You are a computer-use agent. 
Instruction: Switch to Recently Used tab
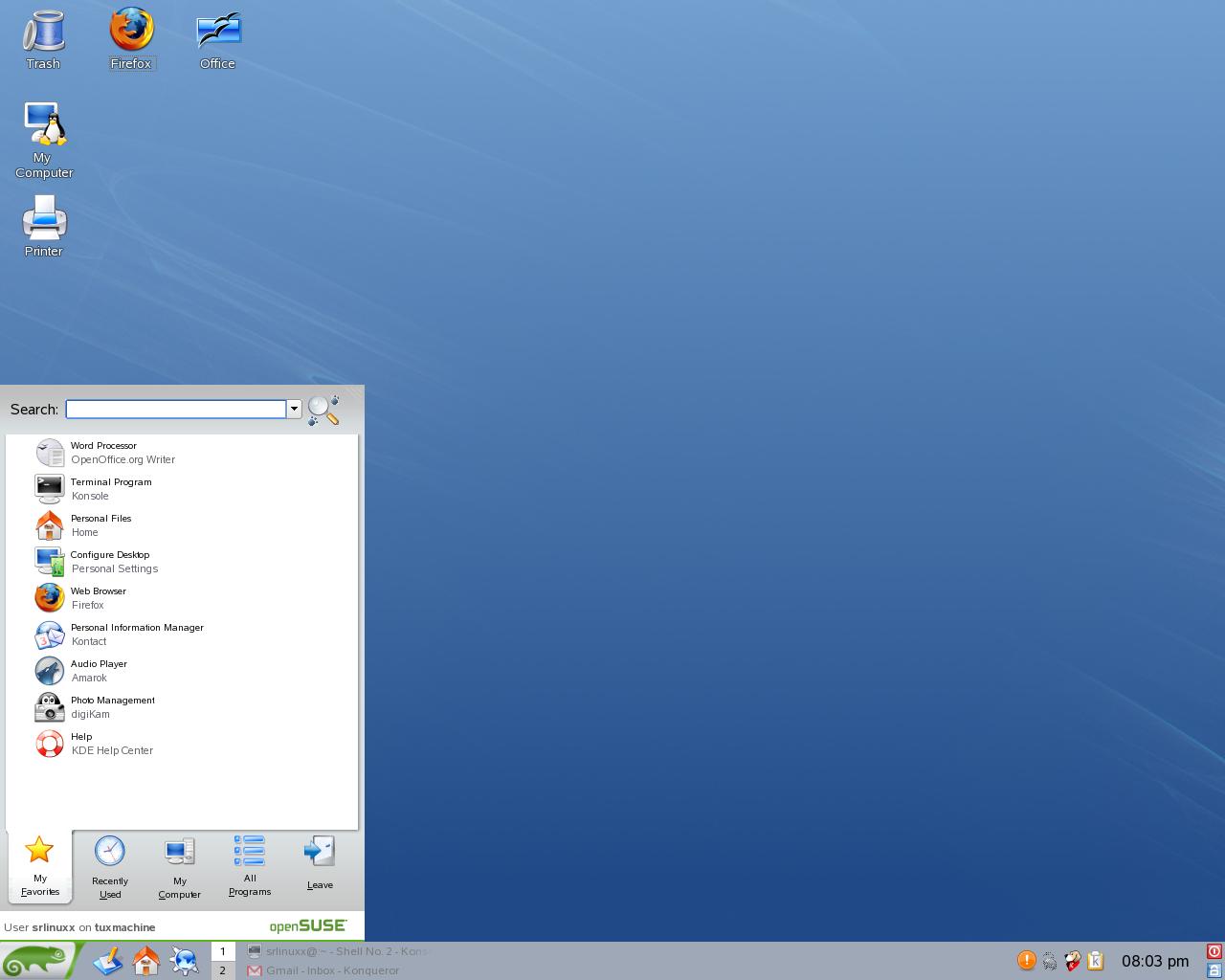[110, 867]
